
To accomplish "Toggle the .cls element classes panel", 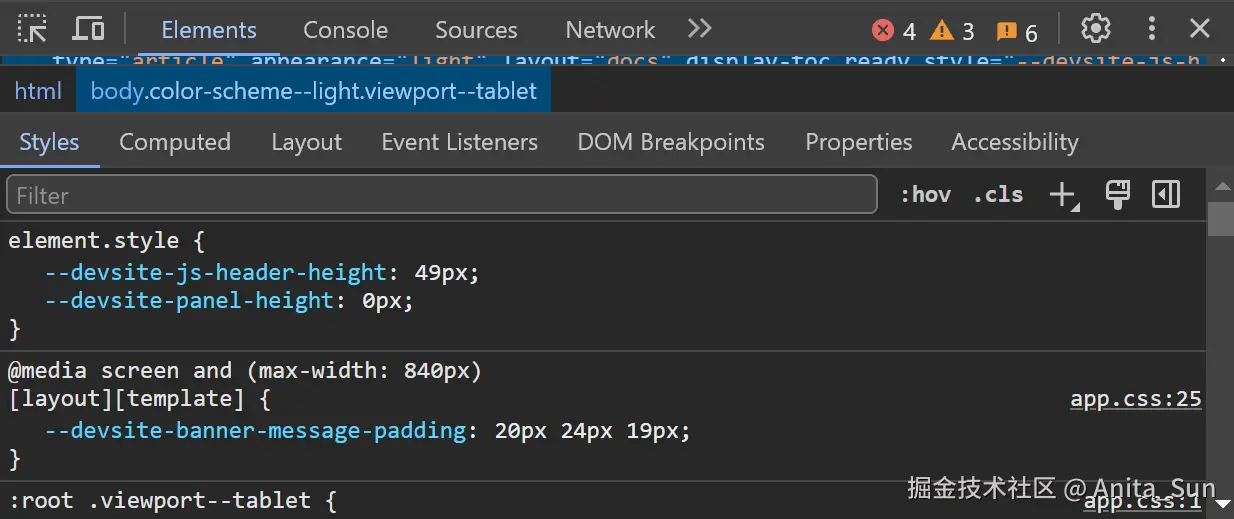I will click(998, 195).
